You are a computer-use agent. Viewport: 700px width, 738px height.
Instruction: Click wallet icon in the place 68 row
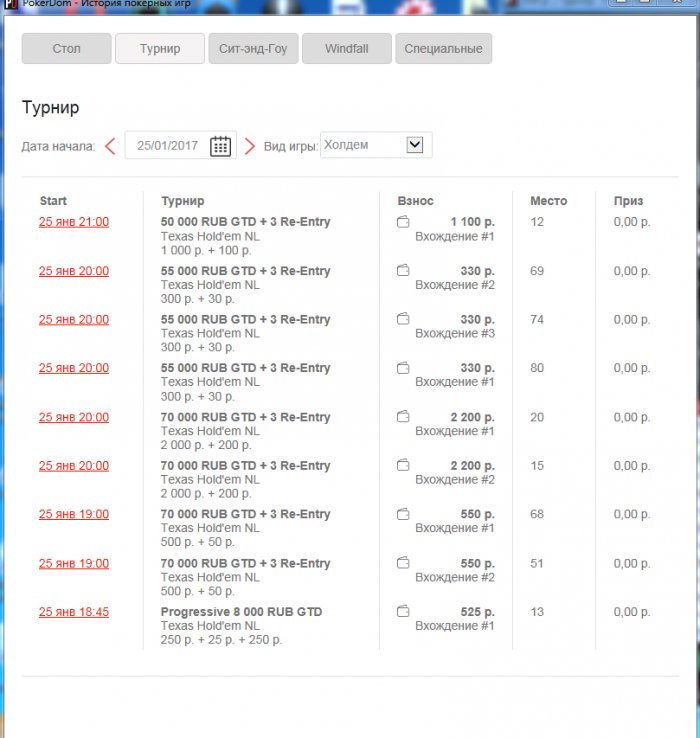[x=403, y=514]
